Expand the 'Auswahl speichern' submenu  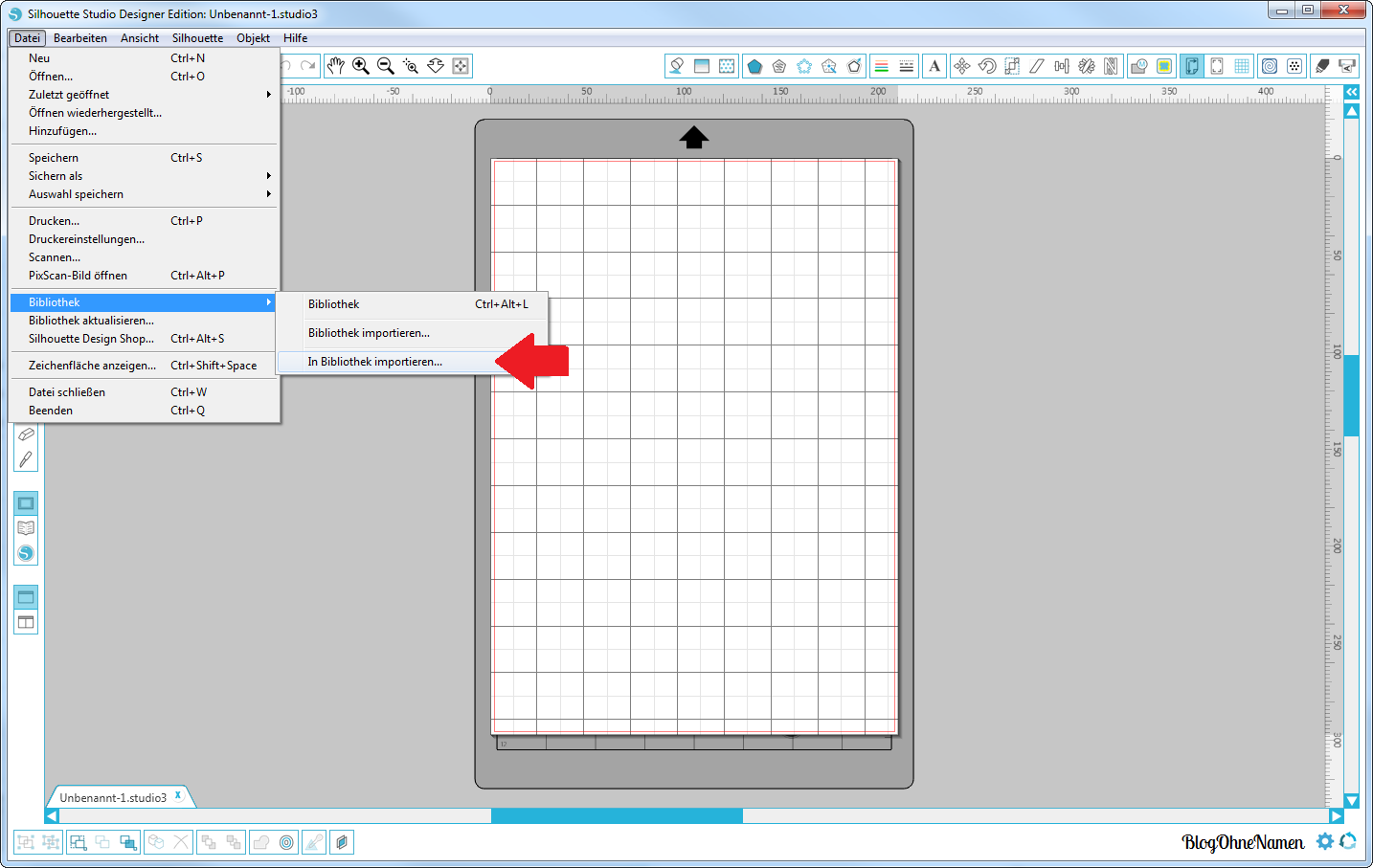coord(144,194)
